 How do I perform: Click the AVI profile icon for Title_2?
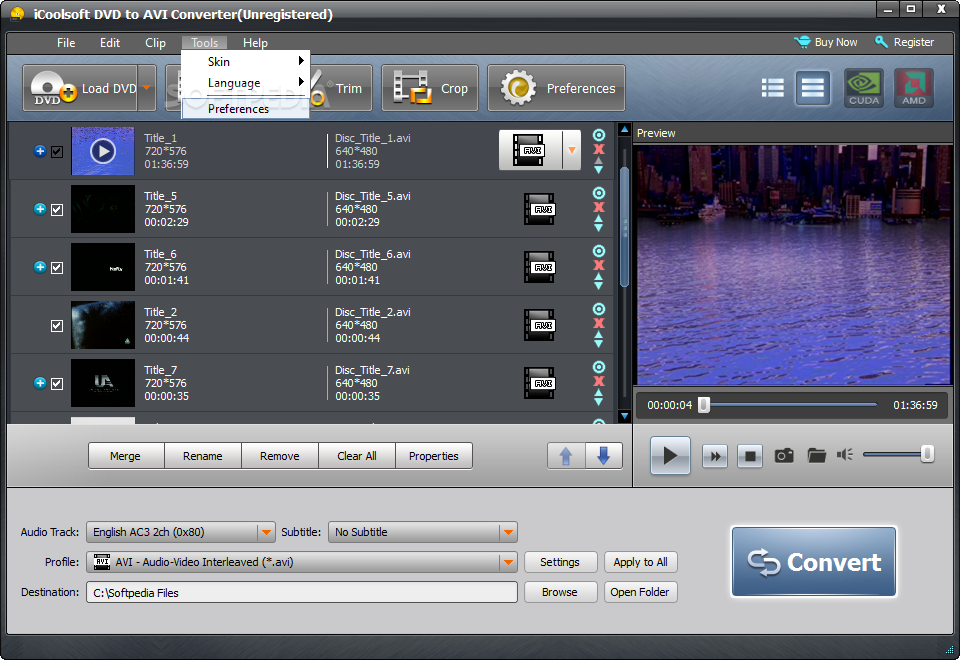(x=539, y=325)
